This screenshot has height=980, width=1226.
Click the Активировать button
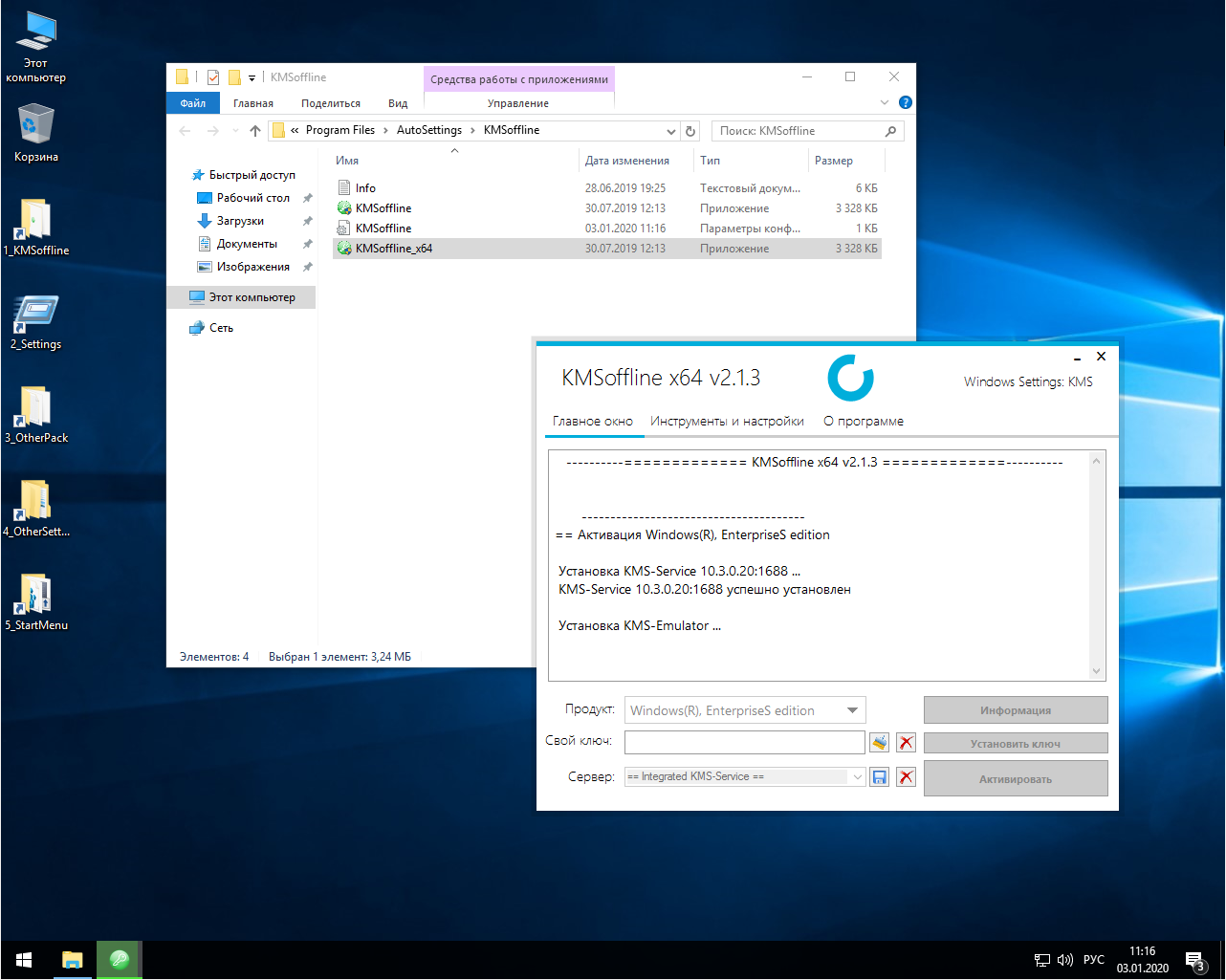(x=1016, y=778)
